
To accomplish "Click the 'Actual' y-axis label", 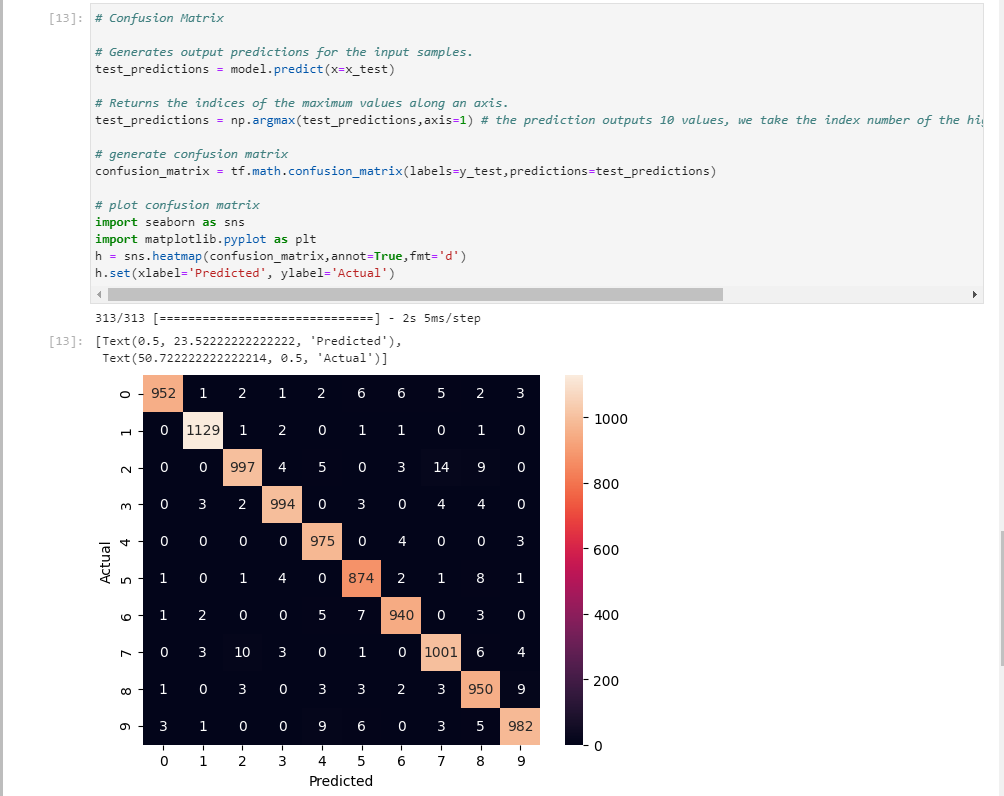I will (105, 562).
